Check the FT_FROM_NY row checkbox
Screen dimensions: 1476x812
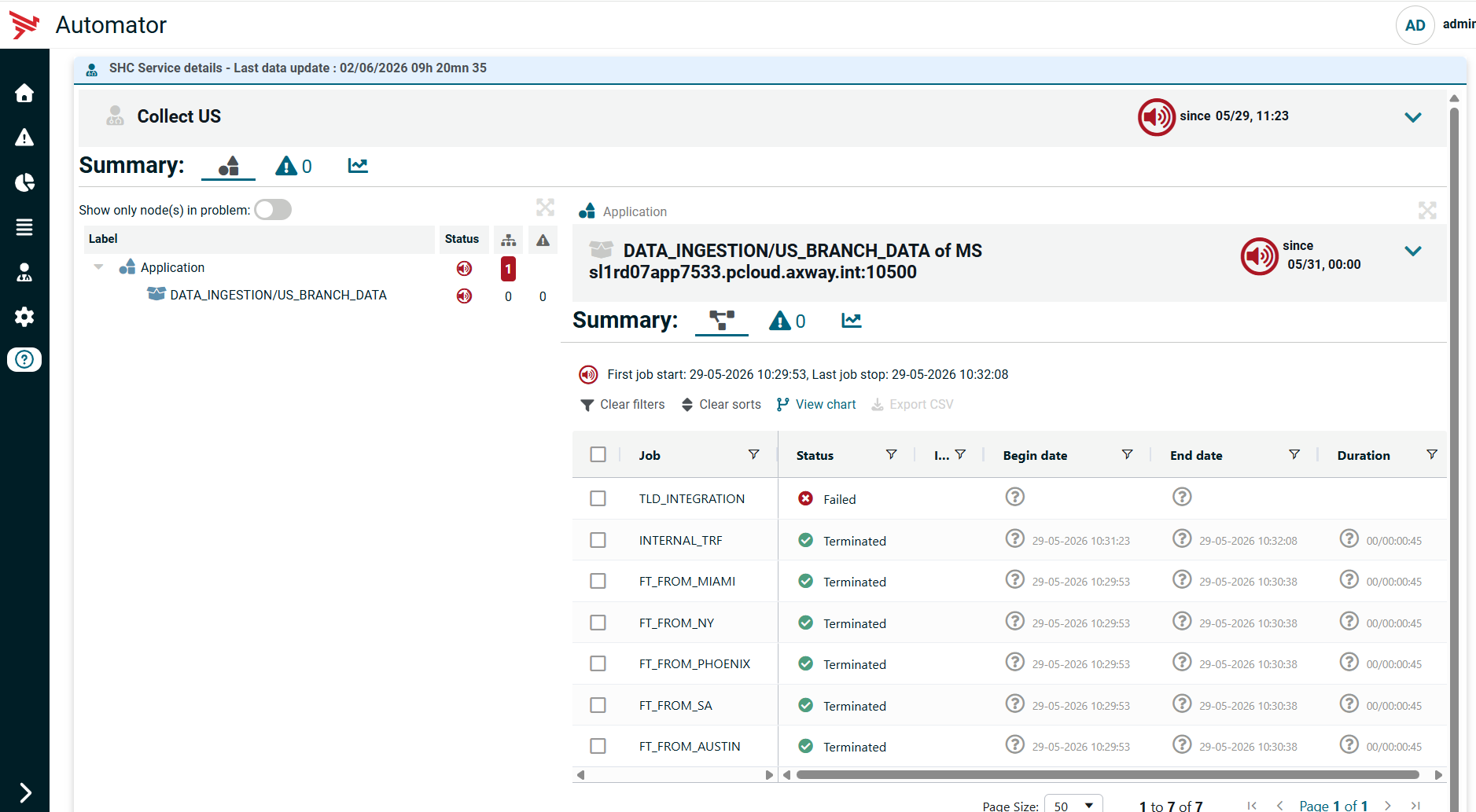[x=598, y=623]
